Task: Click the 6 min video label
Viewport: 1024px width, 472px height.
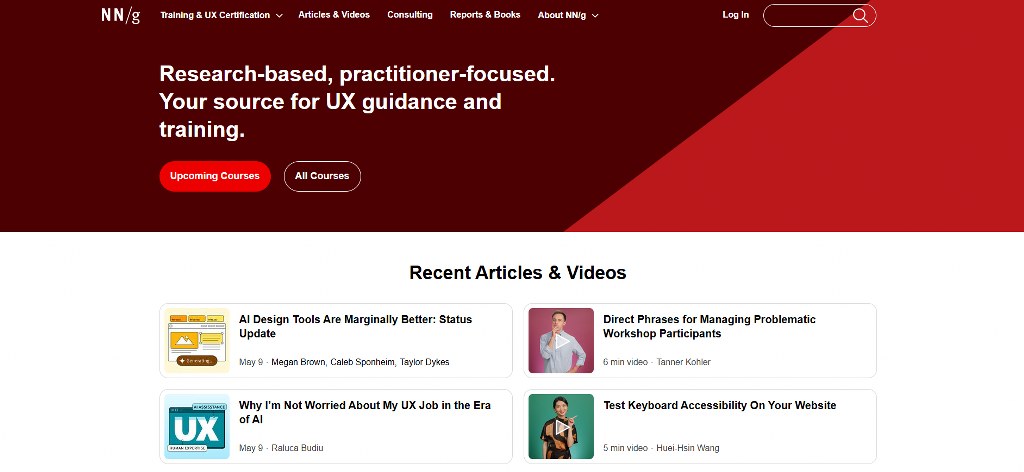Action: pyautogui.click(x=625, y=362)
